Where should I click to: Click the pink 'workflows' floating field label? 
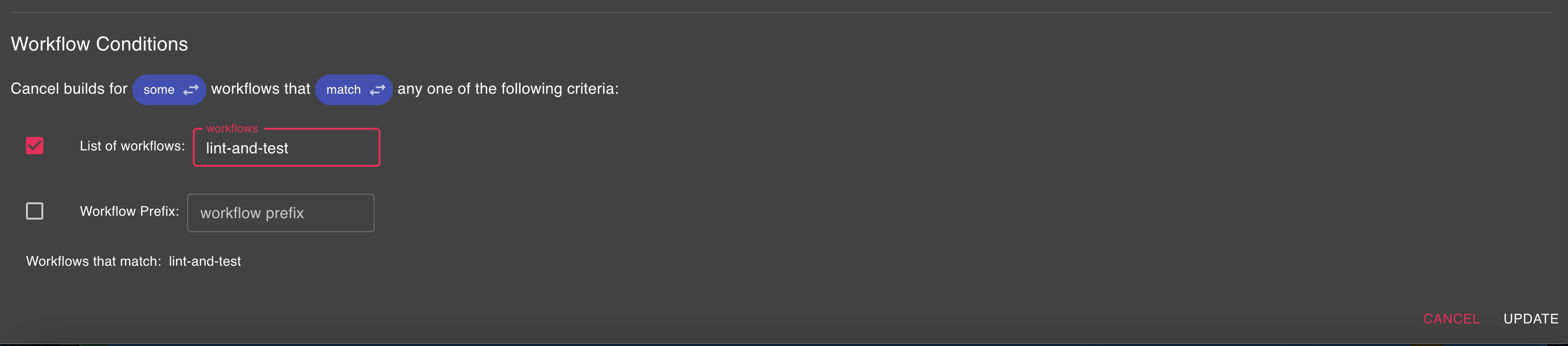(232, 128)
